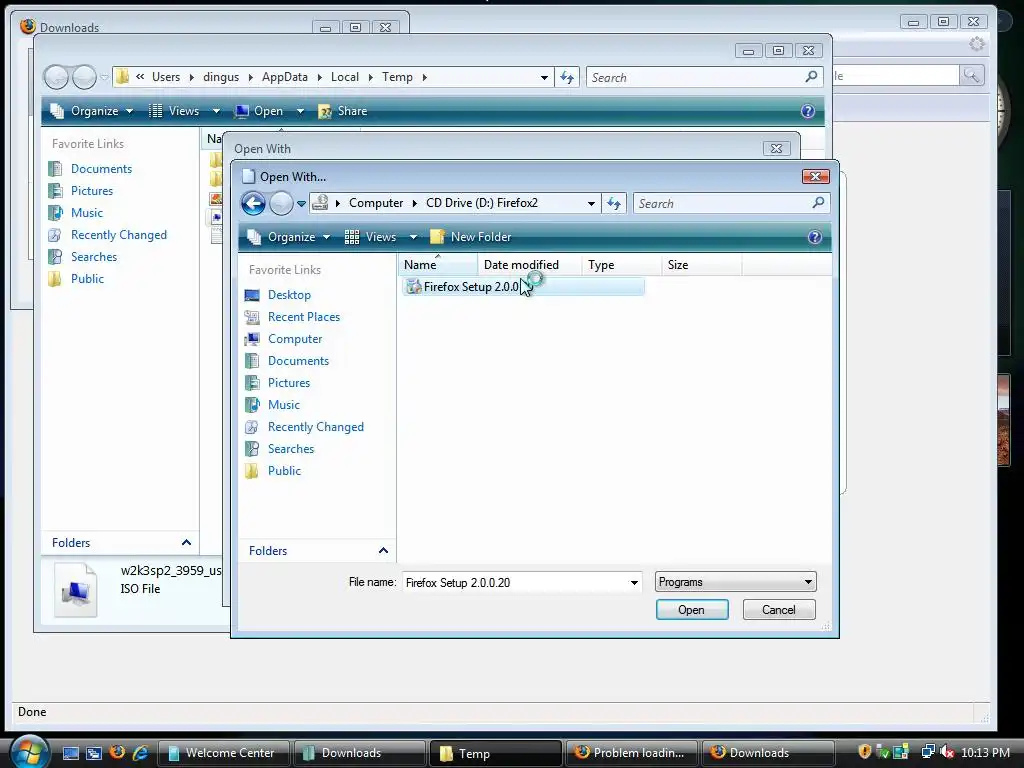Viewport: 1024px width, 768px height.
Task: Click the Help icon in Open With dialog
Action: [x=814, y=237]
